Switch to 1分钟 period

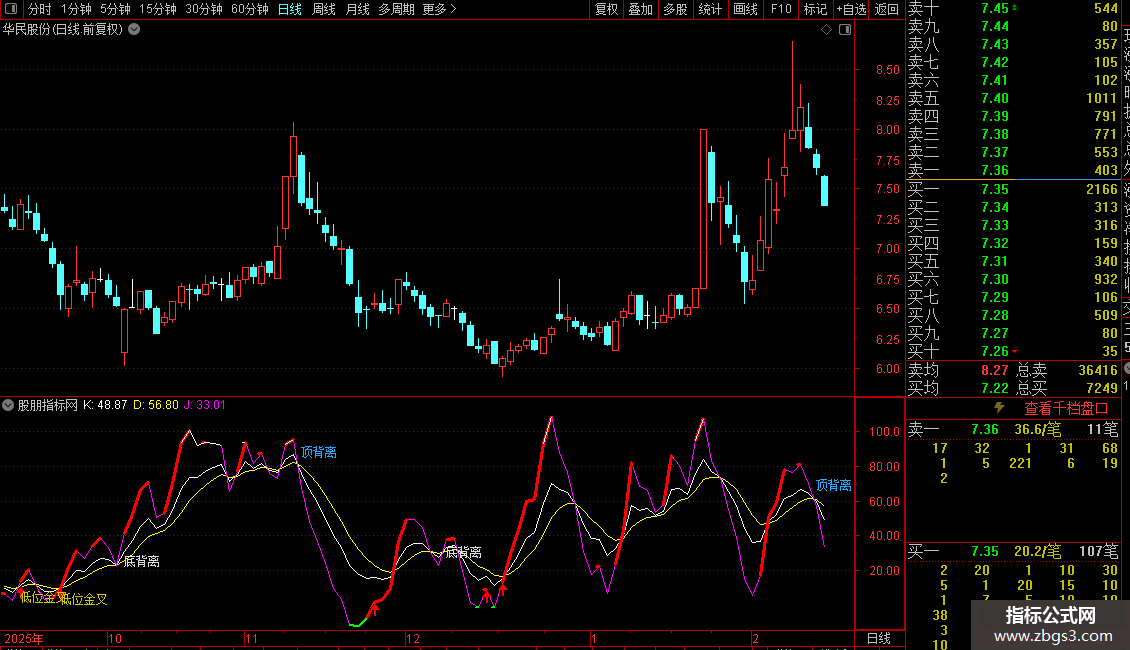click(x=76, y=9)
